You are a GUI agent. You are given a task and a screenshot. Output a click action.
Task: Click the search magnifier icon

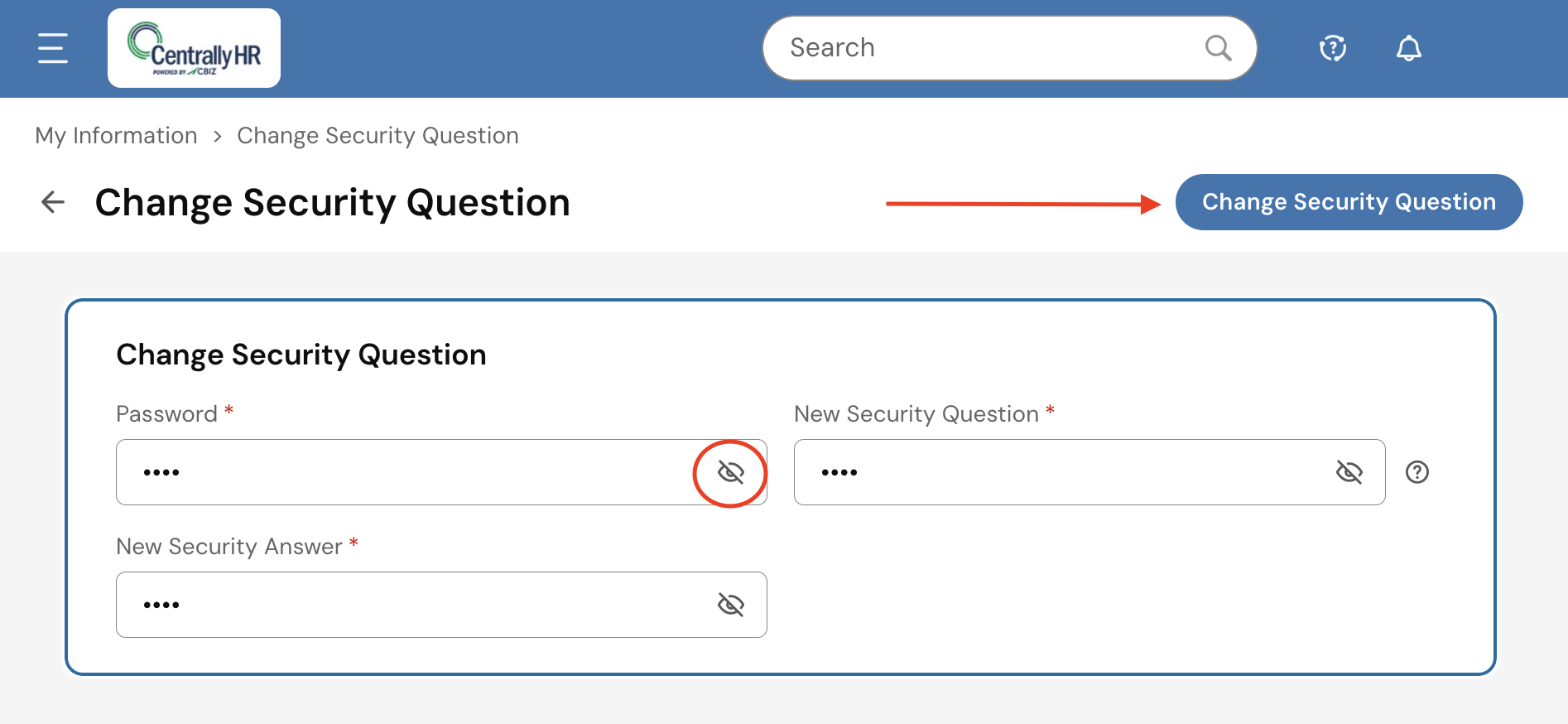click(x=1218, y=48)
